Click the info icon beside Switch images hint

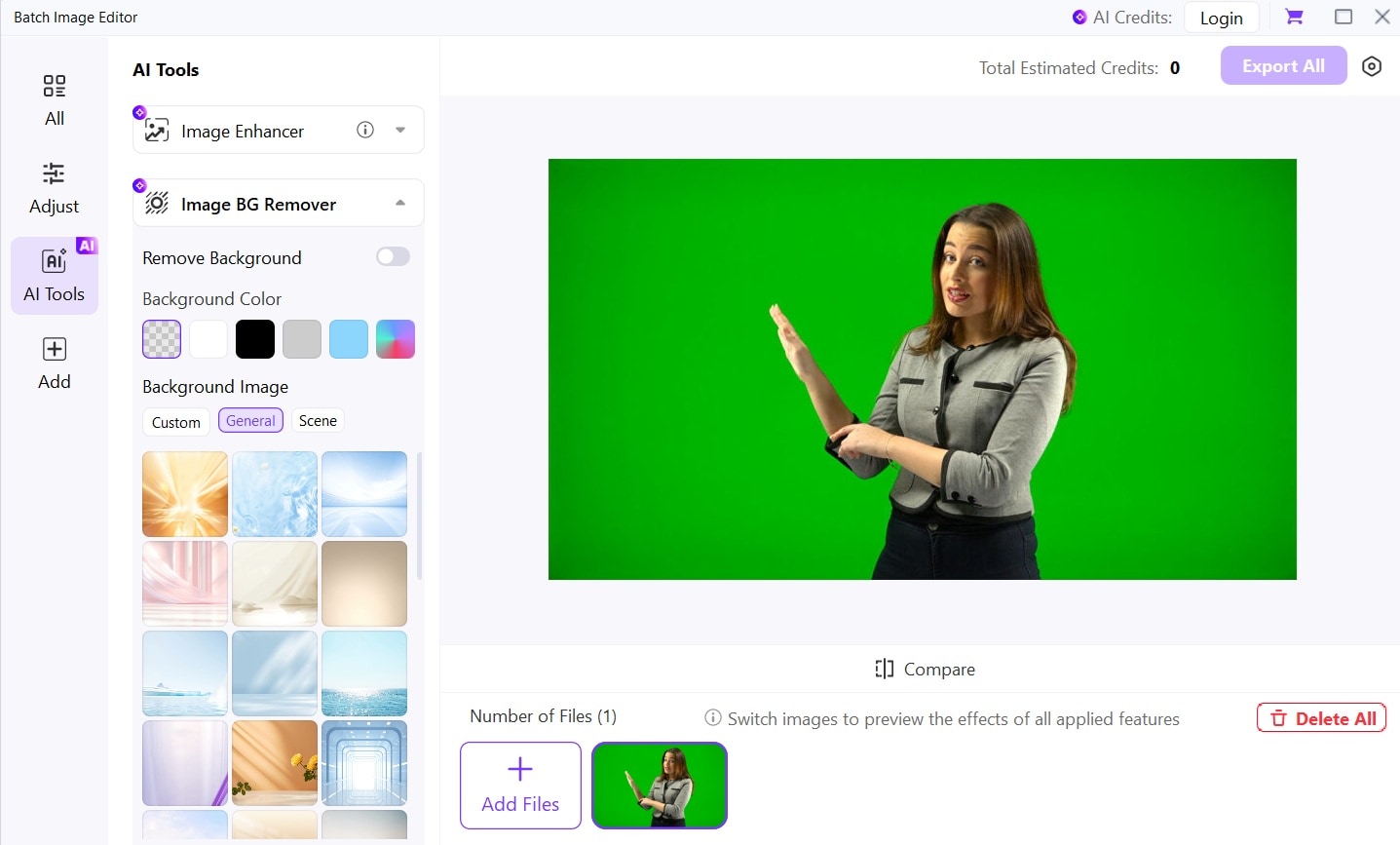pos(713,718)
